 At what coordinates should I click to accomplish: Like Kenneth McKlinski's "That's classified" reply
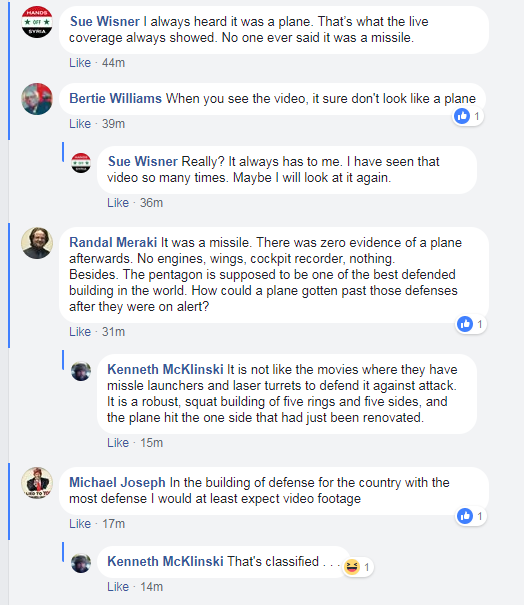pyautogui.click(x=118, y=587)
